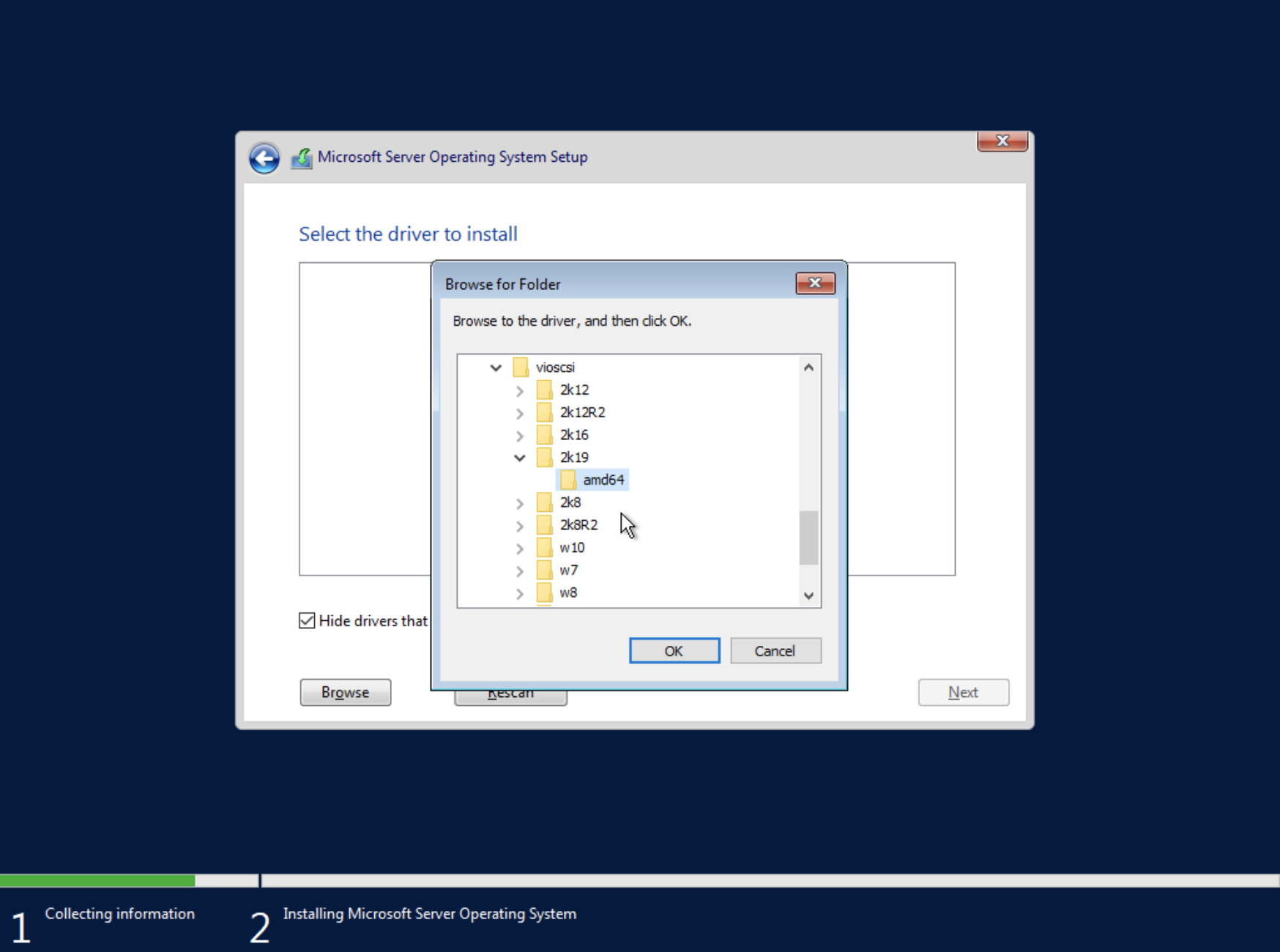1280x952 pixels.
Task: Collapse the 2k19 folder node
Action: tap(519, 458)
